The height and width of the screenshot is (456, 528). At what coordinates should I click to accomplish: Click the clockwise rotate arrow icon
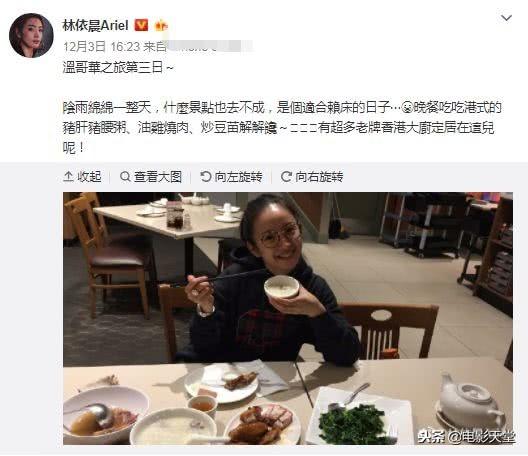[286, 176]
